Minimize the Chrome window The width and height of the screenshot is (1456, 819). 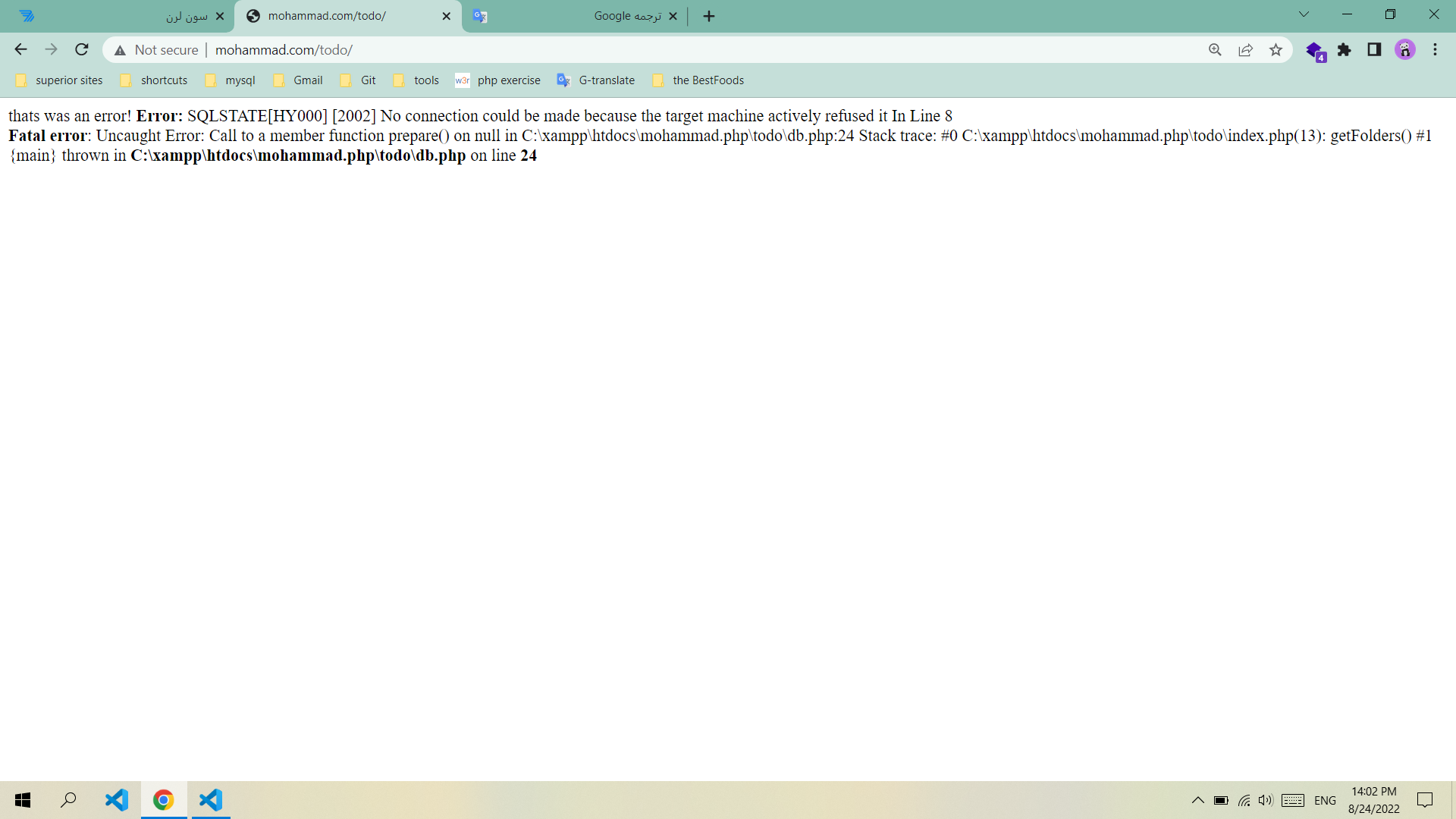coord(1347,14)
